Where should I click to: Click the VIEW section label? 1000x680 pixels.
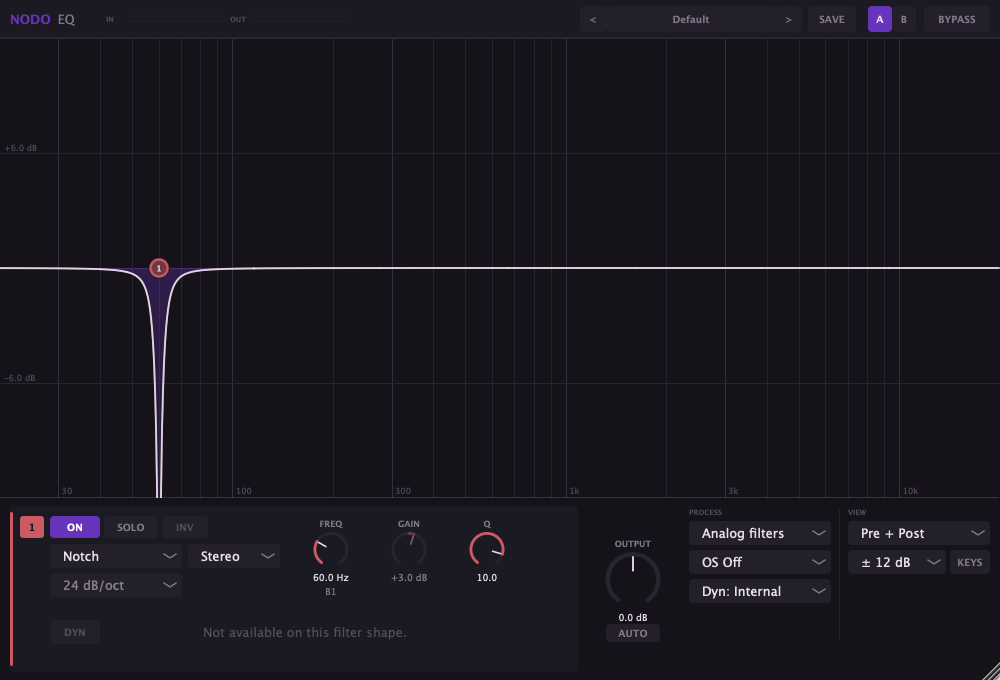[857, 512]
